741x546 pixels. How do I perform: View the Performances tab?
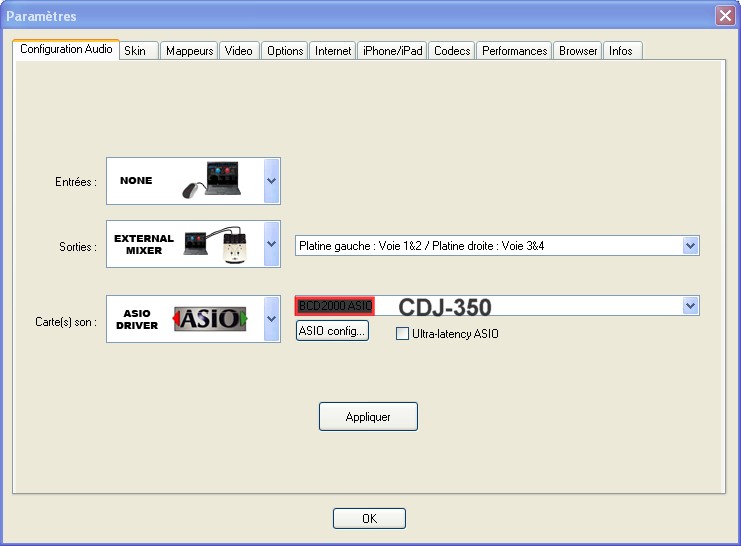click(514, 51)
